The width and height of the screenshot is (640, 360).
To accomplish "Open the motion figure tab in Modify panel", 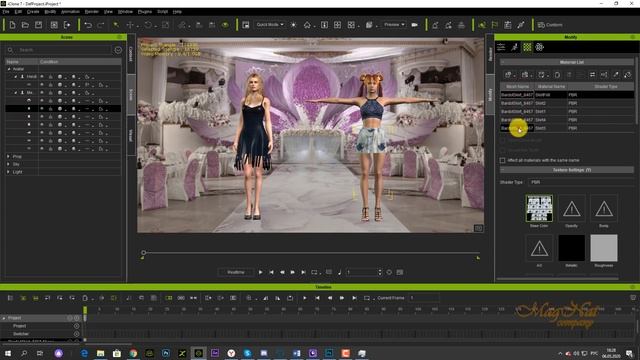I will (514, 47).
